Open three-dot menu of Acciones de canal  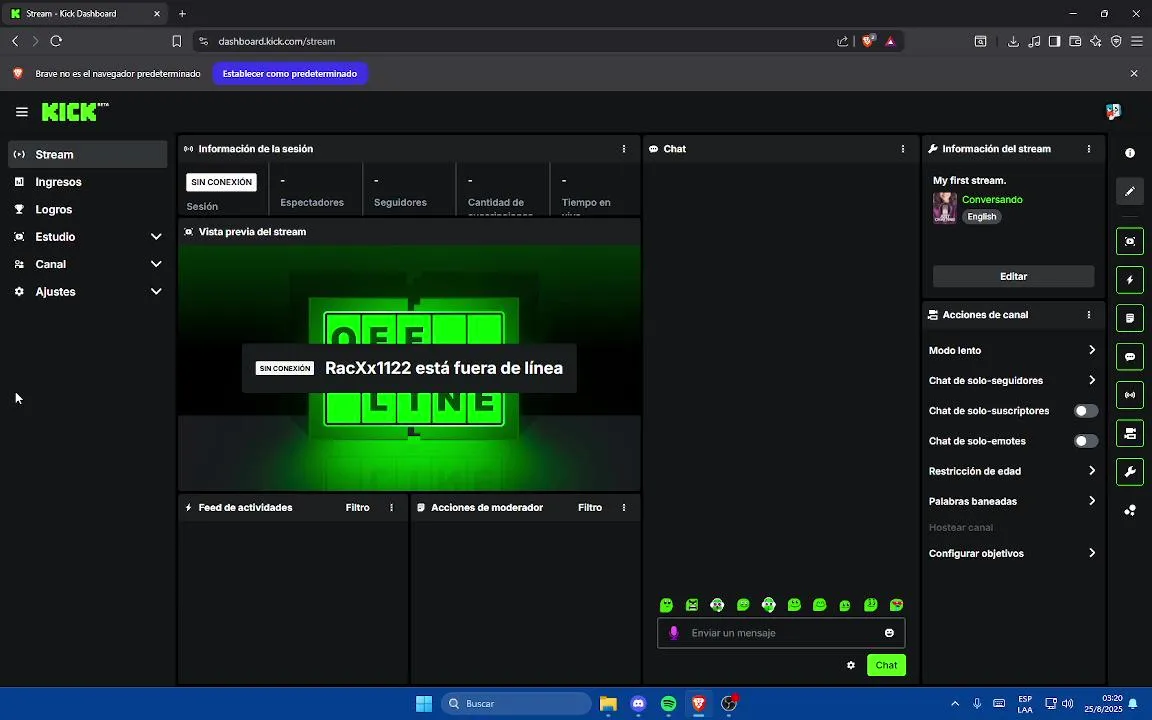tap(1089, 314)
